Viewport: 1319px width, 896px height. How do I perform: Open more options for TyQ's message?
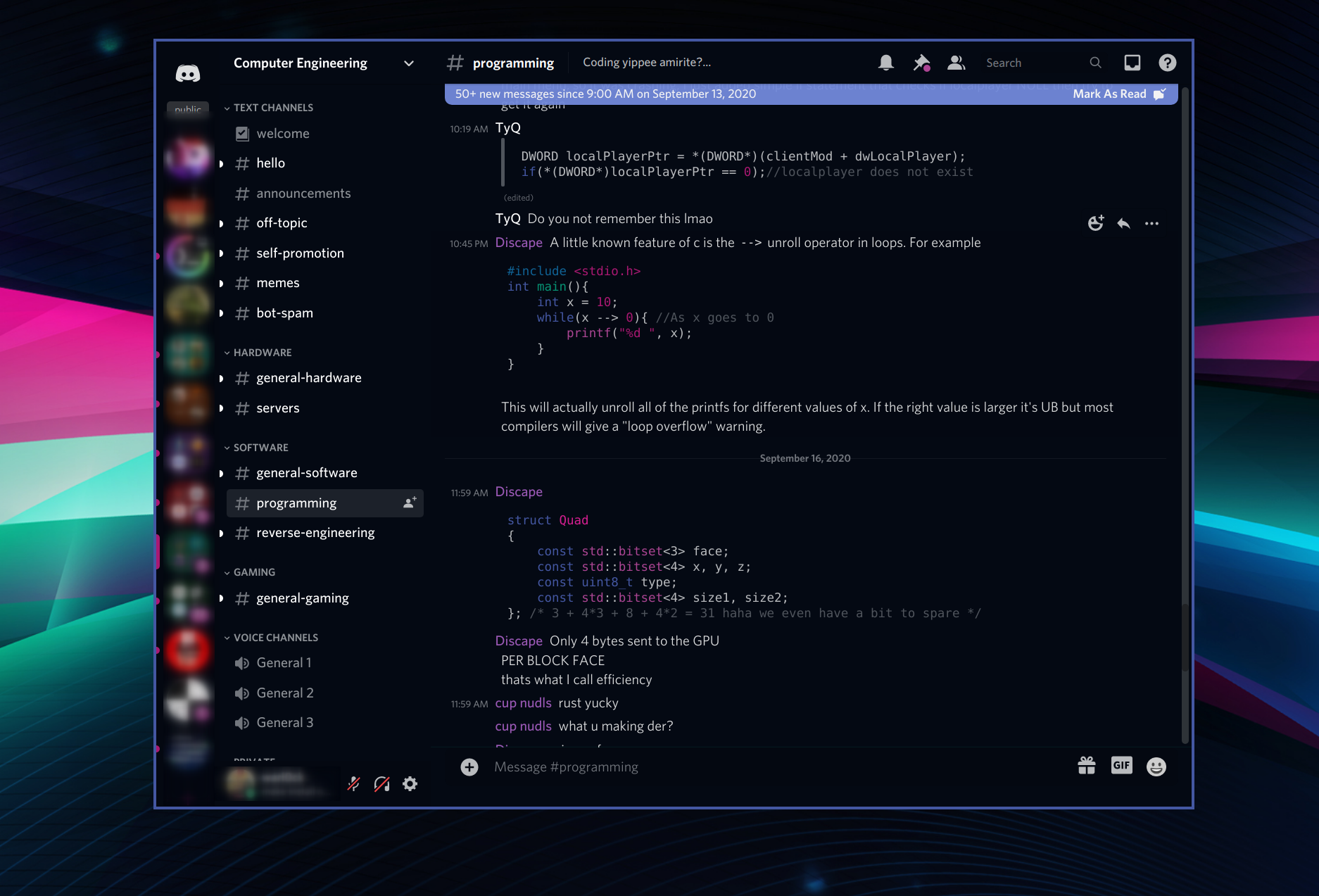point(1151,223)
